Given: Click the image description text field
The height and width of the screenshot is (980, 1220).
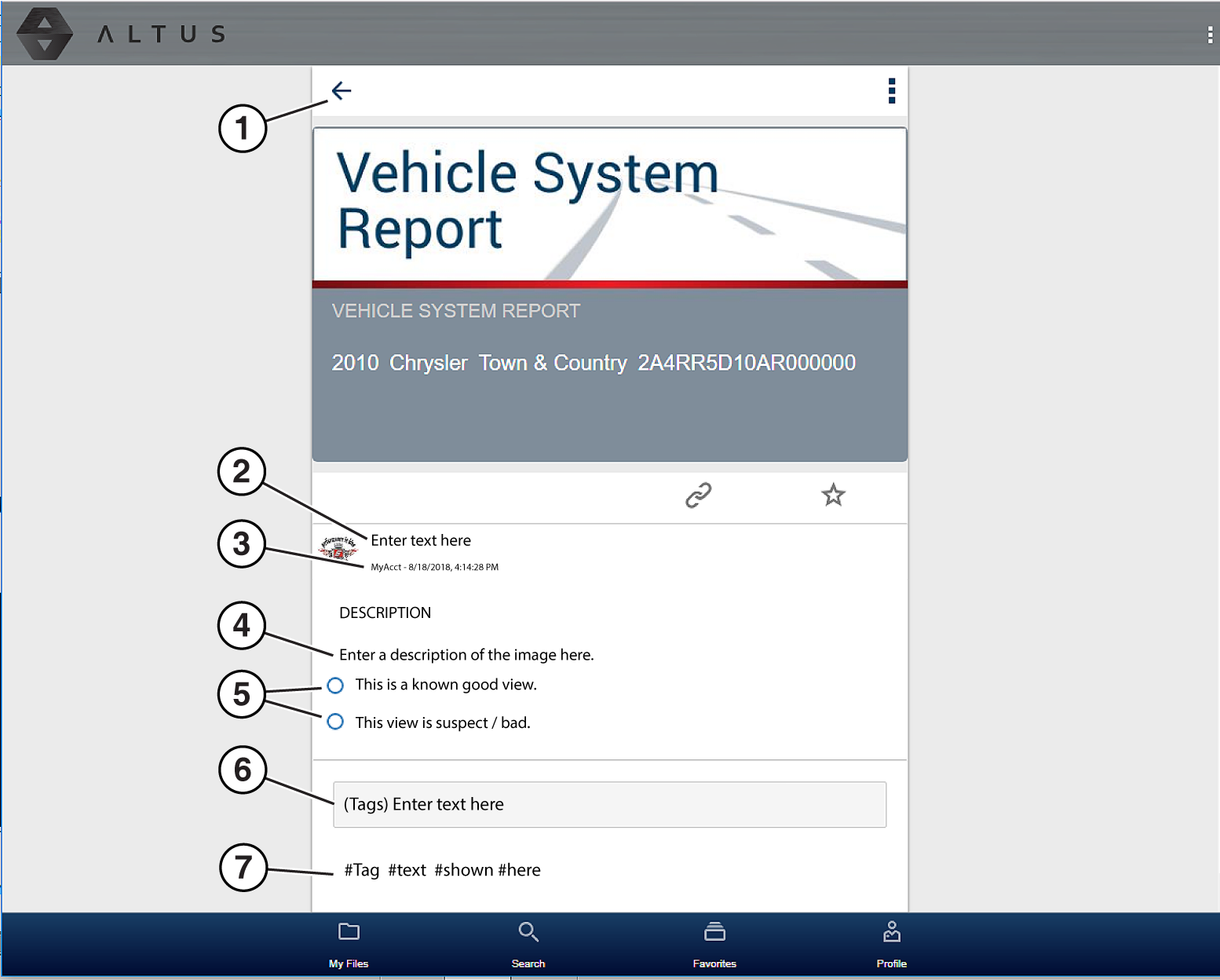Looking at the screenshot, I should 466,655.
